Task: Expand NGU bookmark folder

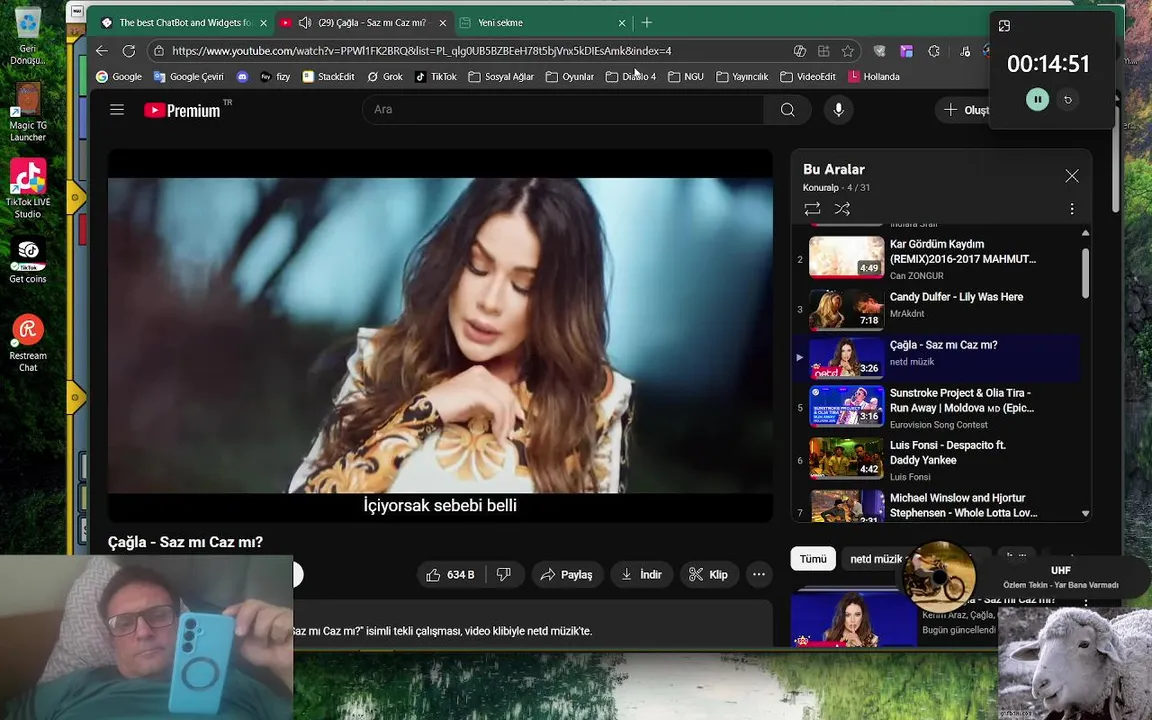Action: coord(686,76)
